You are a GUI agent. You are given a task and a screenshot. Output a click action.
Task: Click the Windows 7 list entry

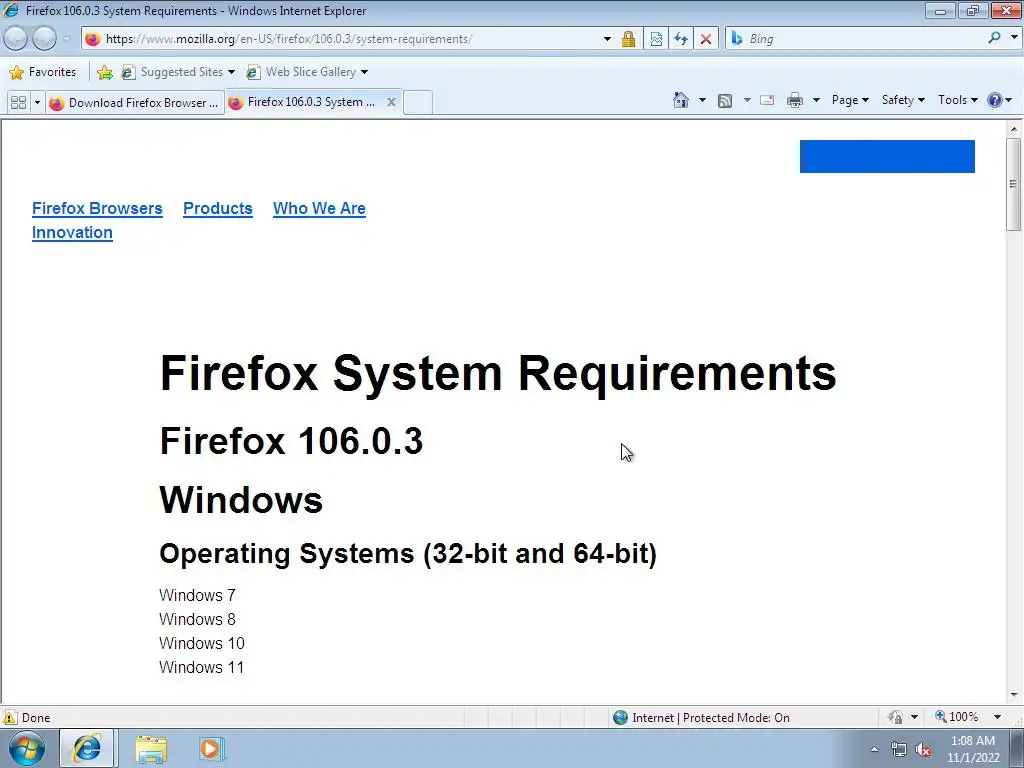(x=197, y=595)
